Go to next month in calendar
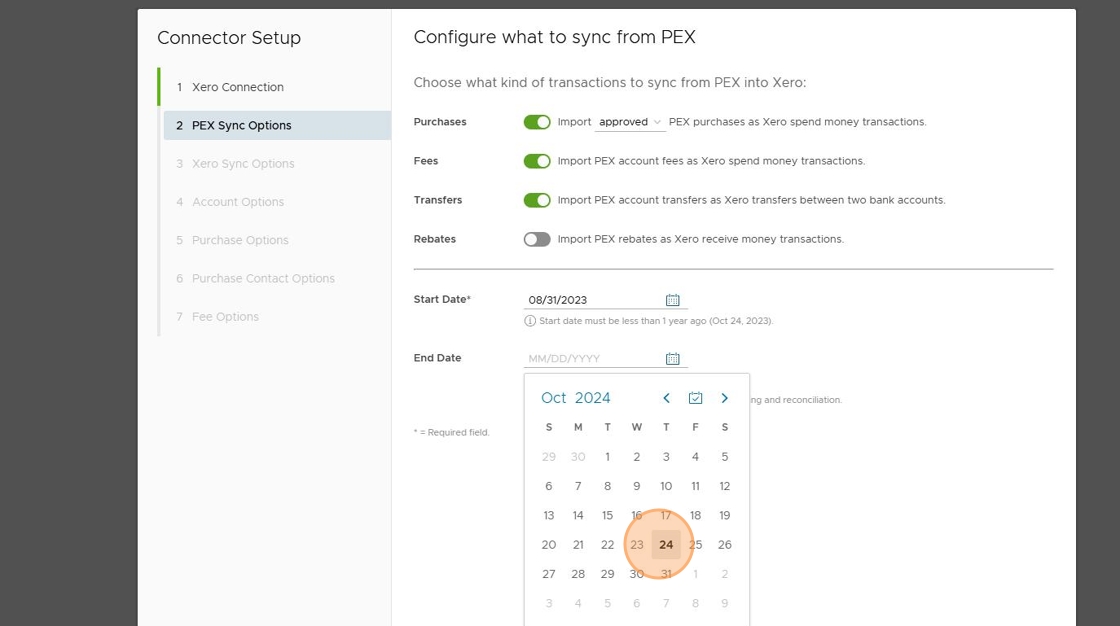 725,398
